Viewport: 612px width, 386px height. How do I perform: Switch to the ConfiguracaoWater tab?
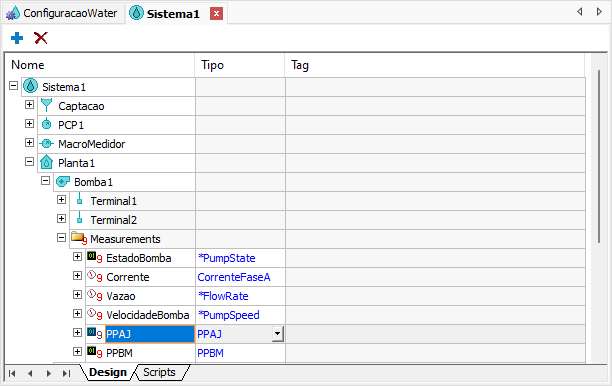pyautogui.click(x=63, y=13)
